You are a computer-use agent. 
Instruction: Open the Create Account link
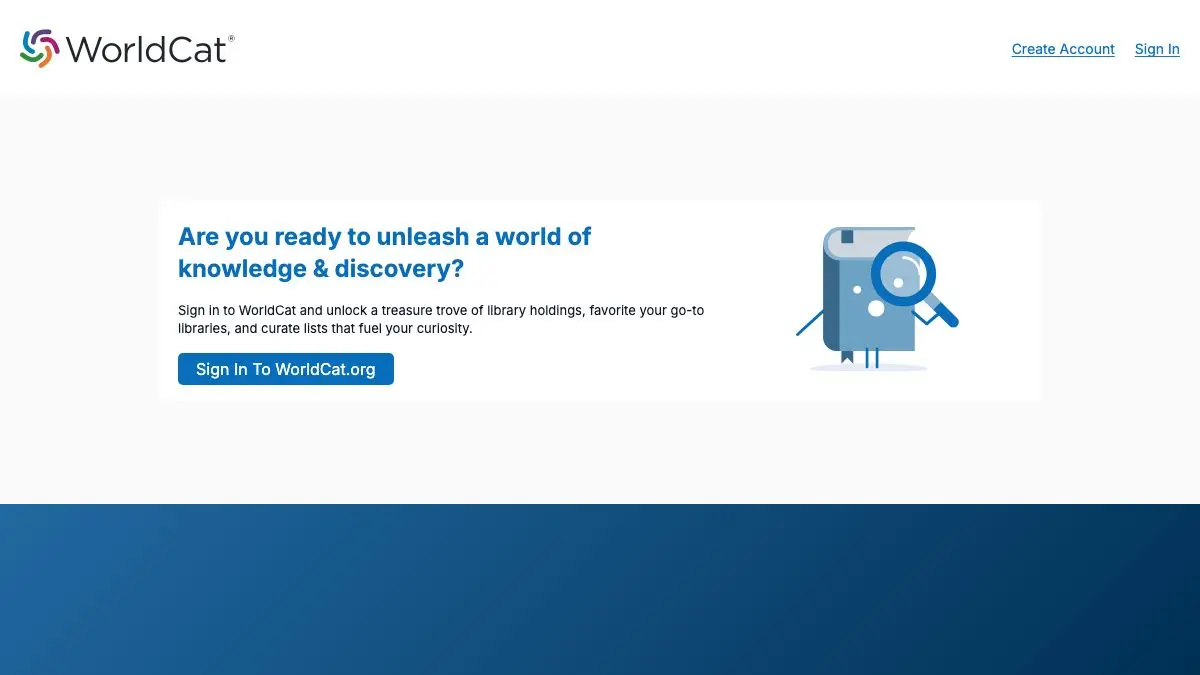(1063, 49)
